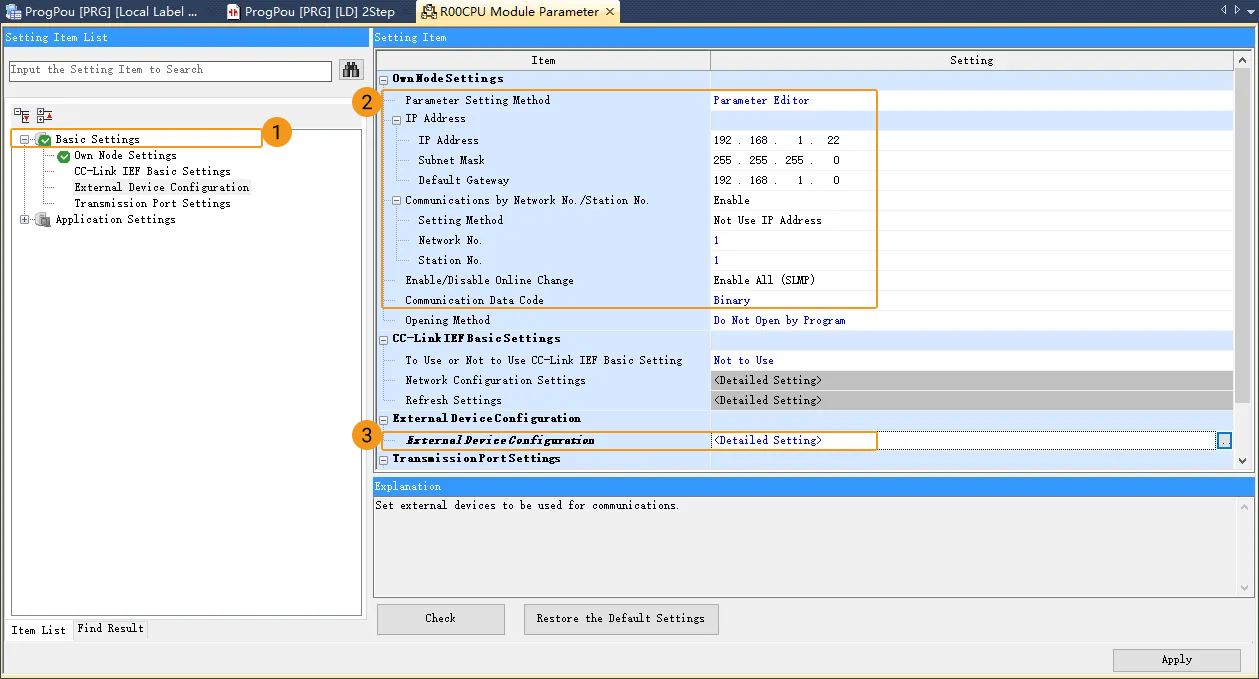Click the tab list dropdown arrow at top right

(x=1250, y=10)
